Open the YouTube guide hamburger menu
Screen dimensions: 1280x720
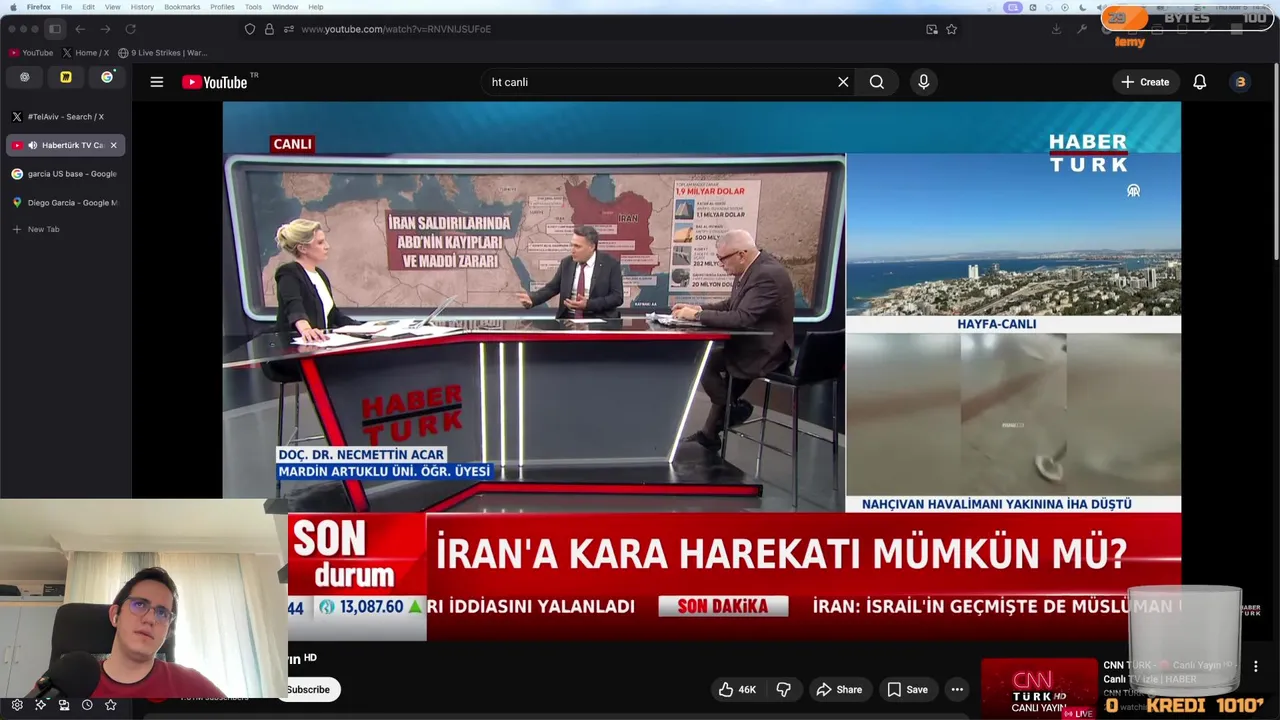pos(157,82)
